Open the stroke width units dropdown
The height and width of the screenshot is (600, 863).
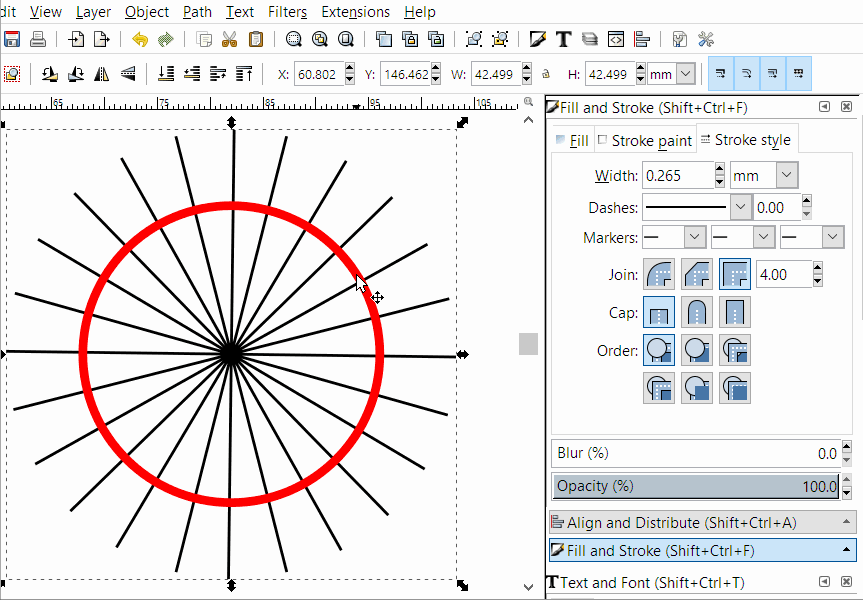(x=785, y=175)
